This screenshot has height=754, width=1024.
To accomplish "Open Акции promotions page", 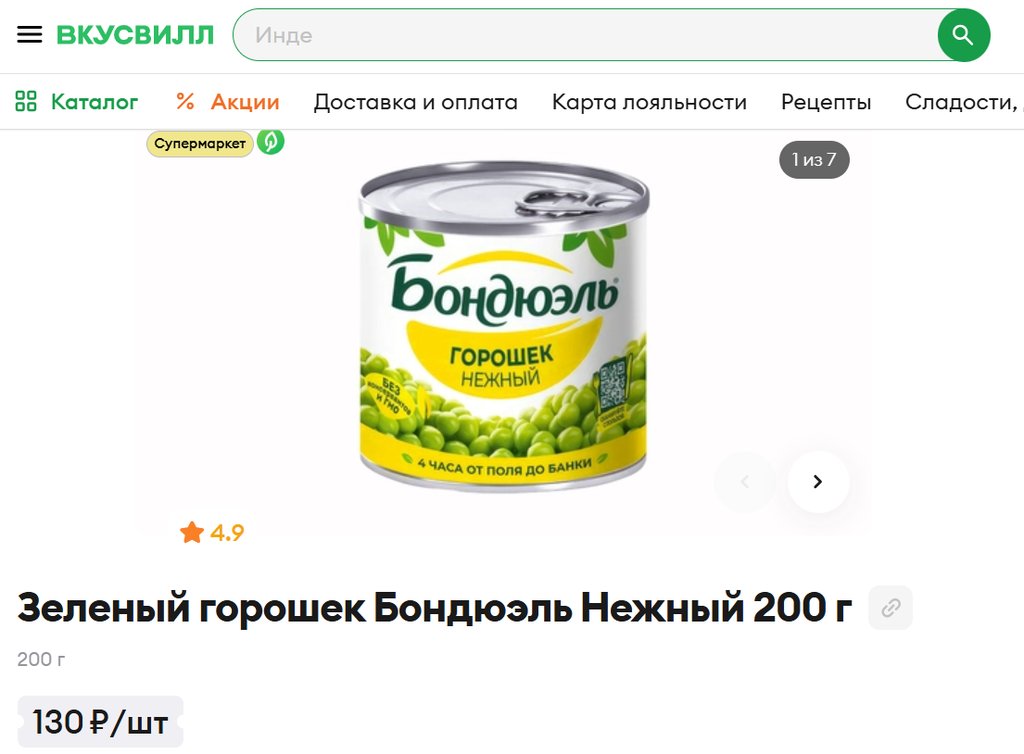I will coord(245,102).
